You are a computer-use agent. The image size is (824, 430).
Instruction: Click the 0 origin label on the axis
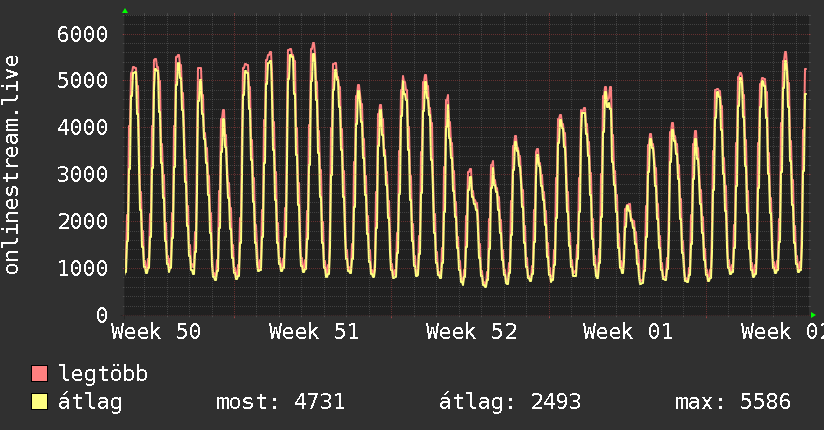tap(101, 315)
